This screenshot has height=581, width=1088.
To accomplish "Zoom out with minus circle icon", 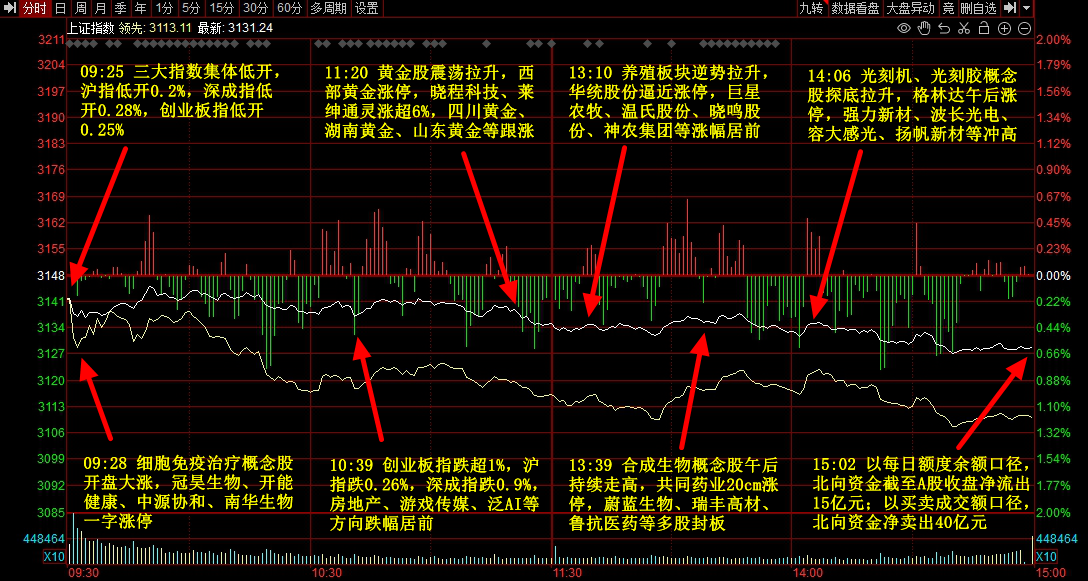I will (1024, 28).
